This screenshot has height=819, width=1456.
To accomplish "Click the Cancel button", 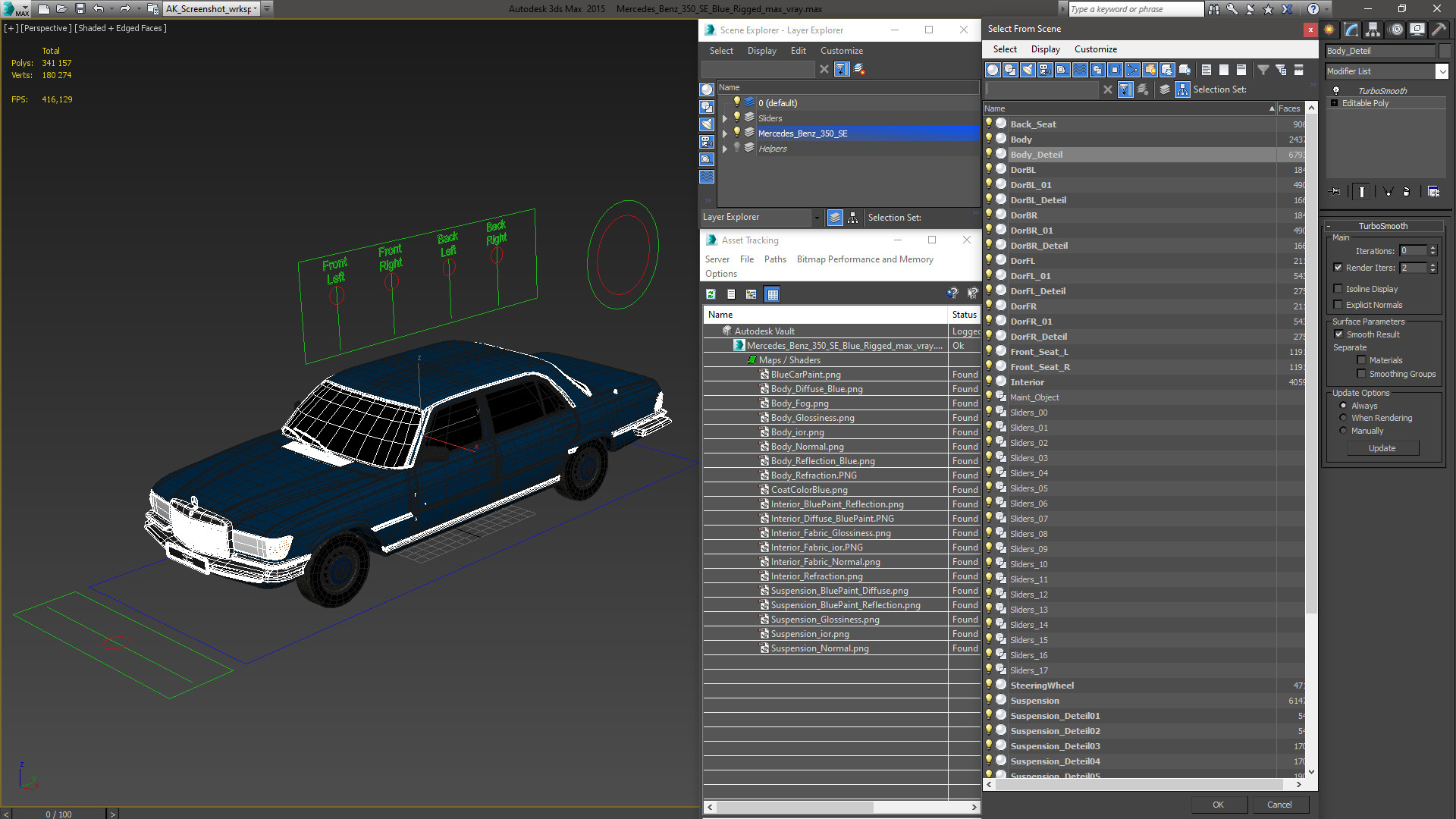I will click(1279, 805).
